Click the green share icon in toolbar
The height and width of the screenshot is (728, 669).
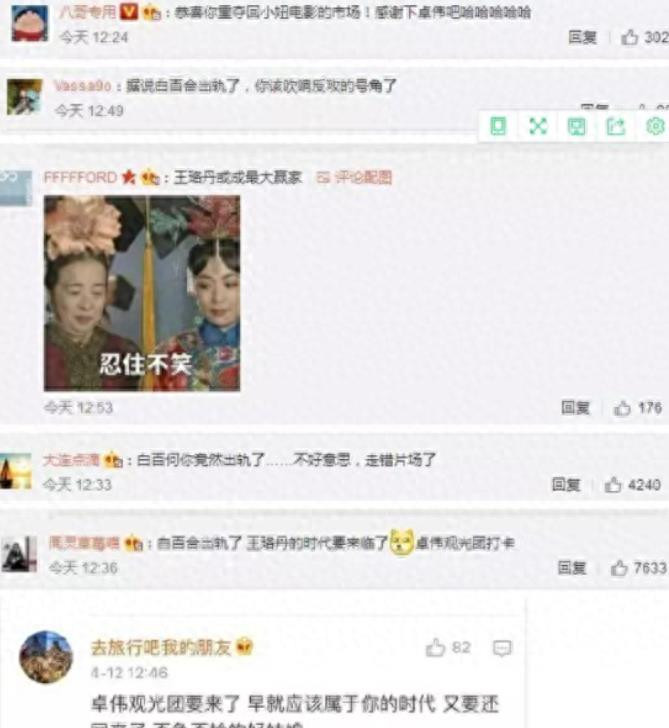tap(616, 126)
